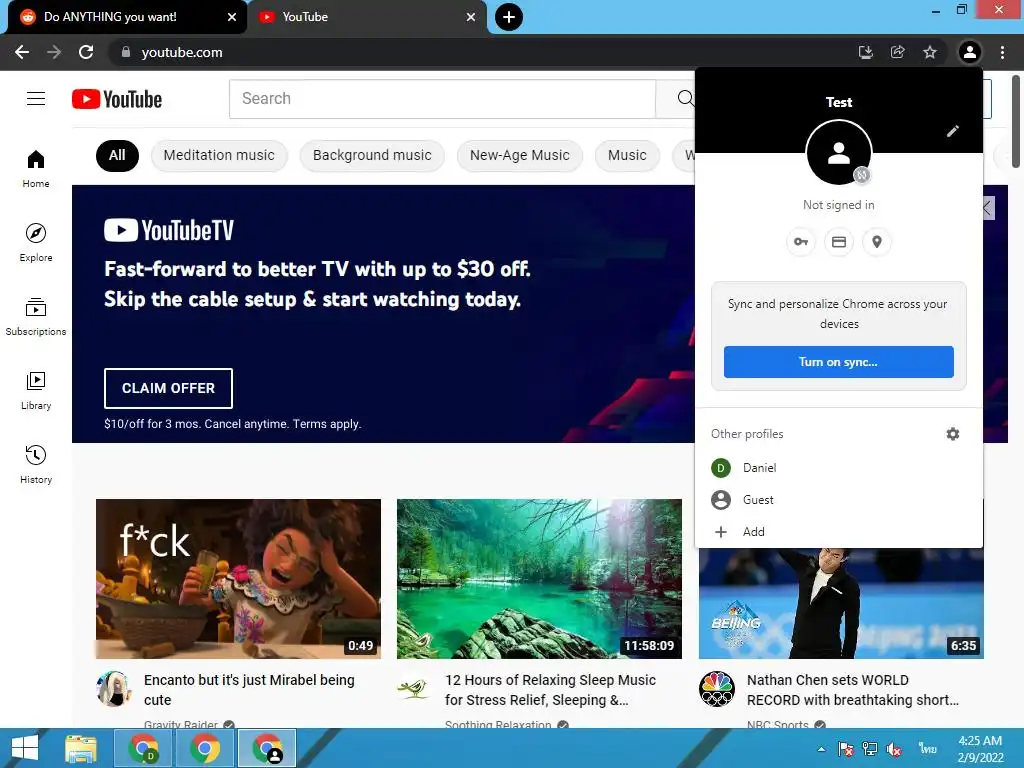Open 12 Hours Relaxing Sleep Music thumbnail

point(539,579)
